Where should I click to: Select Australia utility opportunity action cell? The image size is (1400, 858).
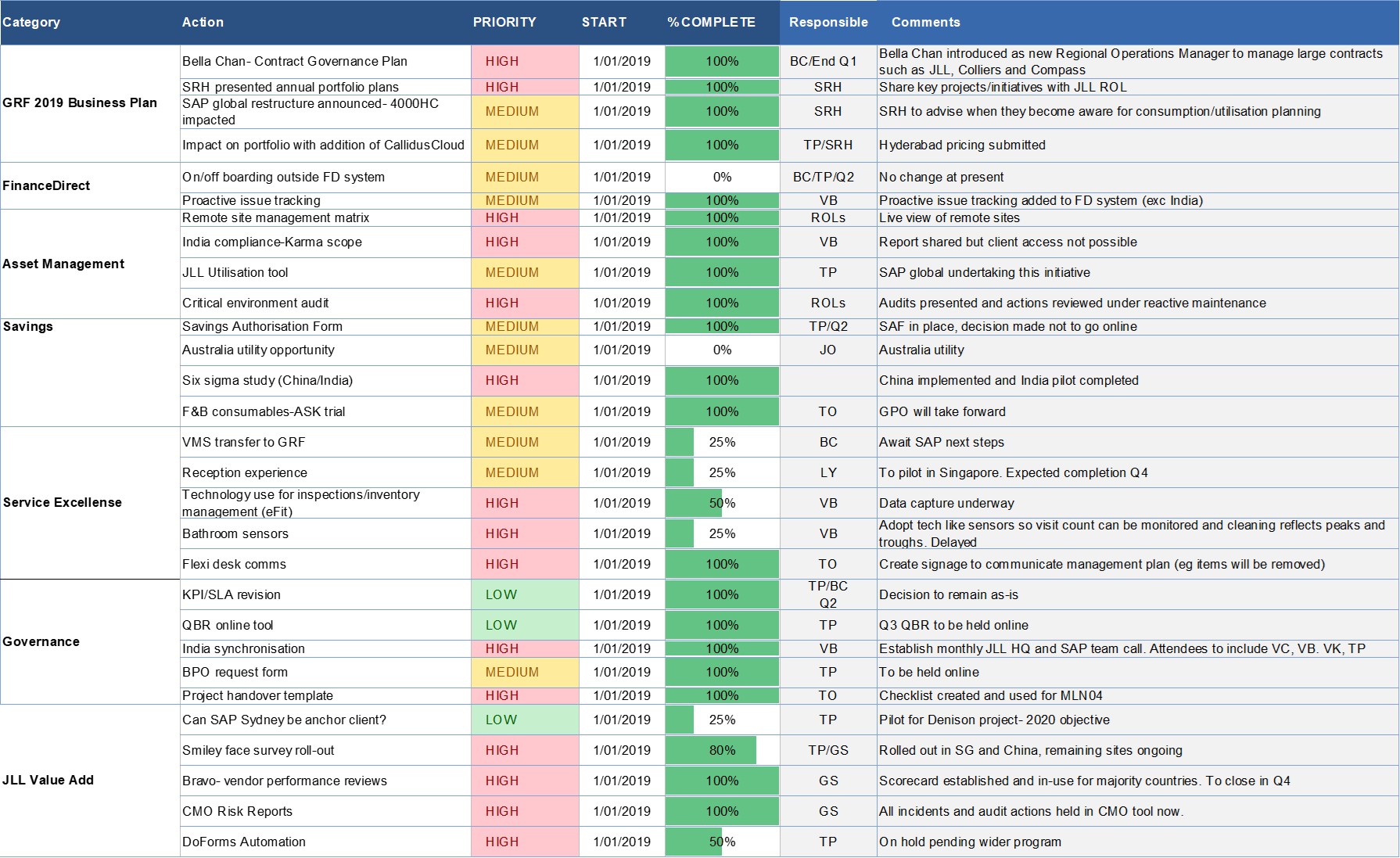pyautogui.click(x=325, y=350)
